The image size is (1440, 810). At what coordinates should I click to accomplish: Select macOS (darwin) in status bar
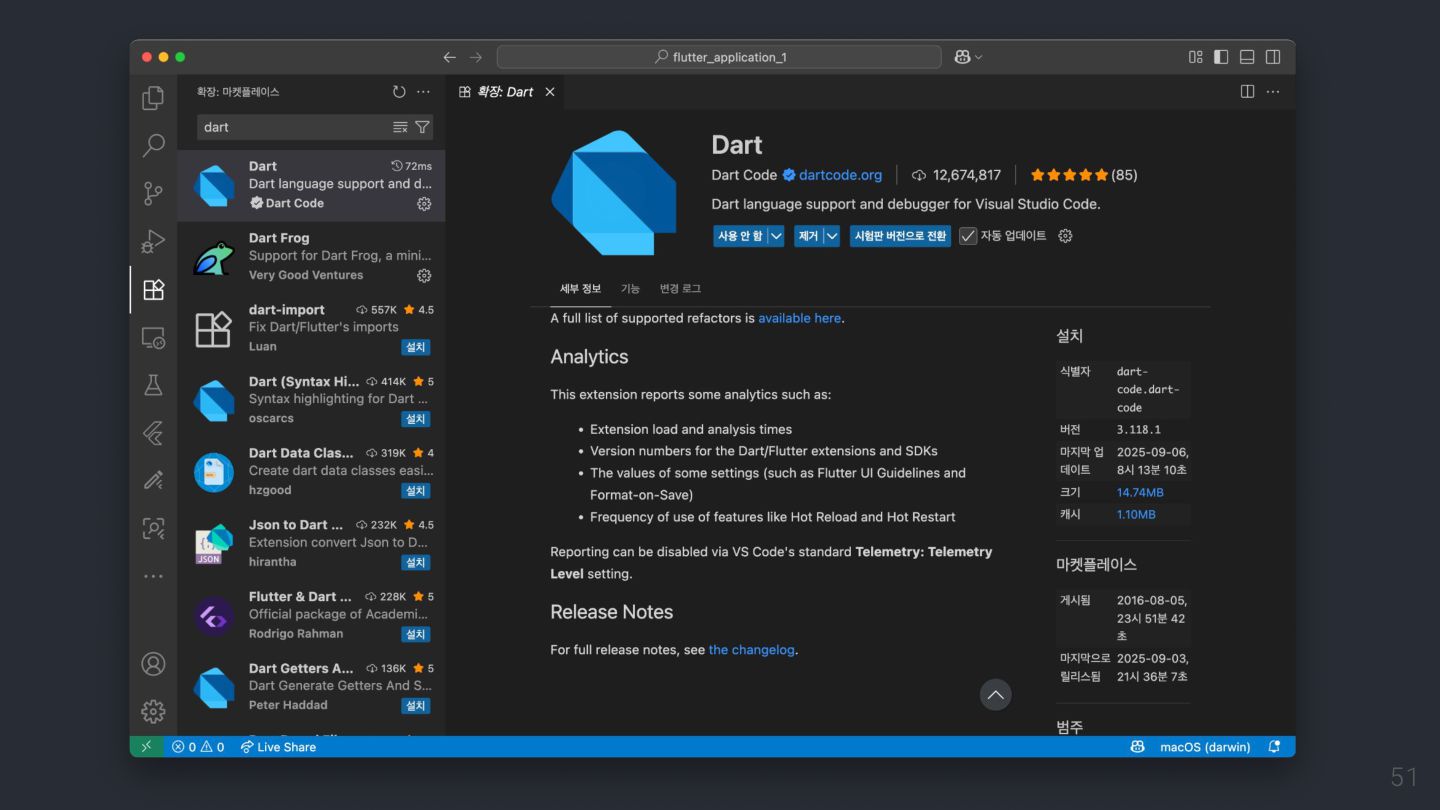(x=1205, y=747)
